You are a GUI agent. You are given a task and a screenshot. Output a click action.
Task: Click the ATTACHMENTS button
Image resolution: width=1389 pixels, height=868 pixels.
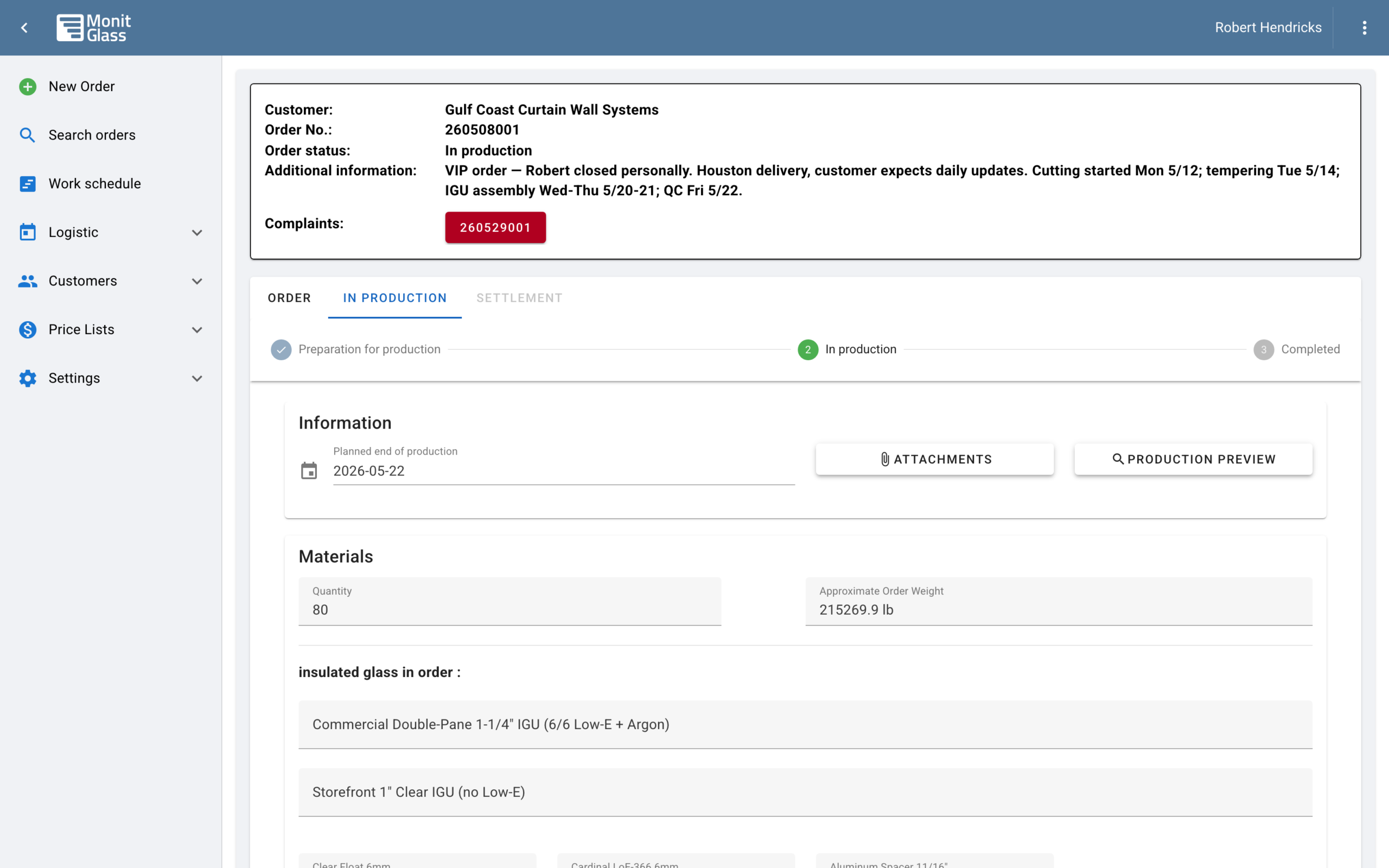pos(934,459)
